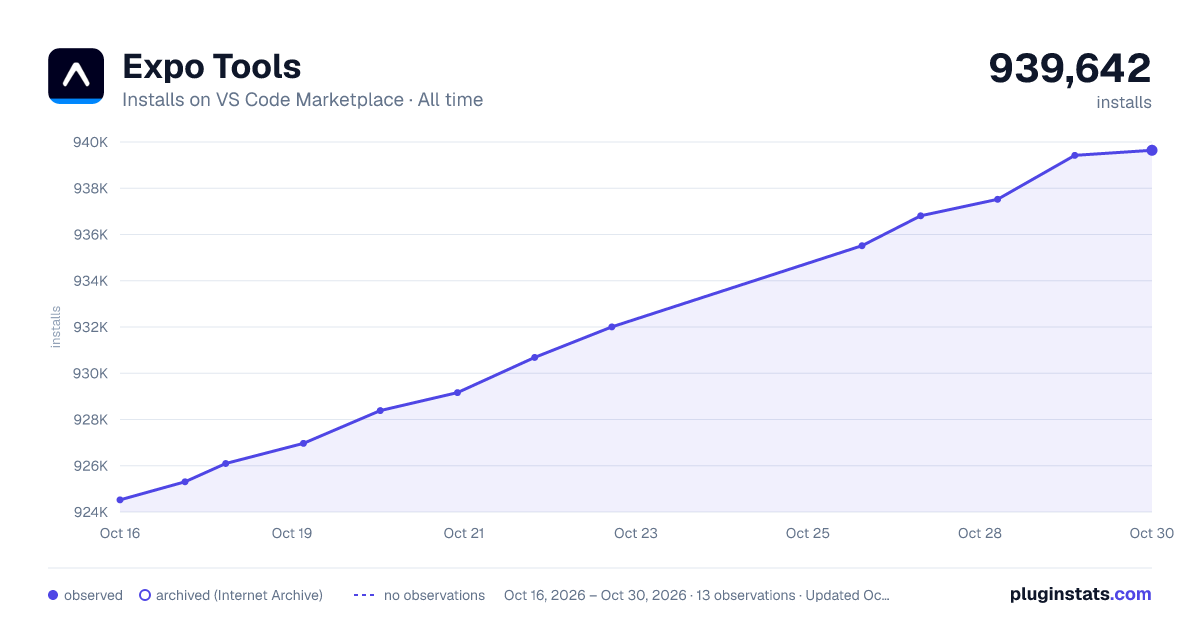This screenshot has width=1200, height=630.
Task: Select the first data point on Oct 16
Action: click(120, 500)
